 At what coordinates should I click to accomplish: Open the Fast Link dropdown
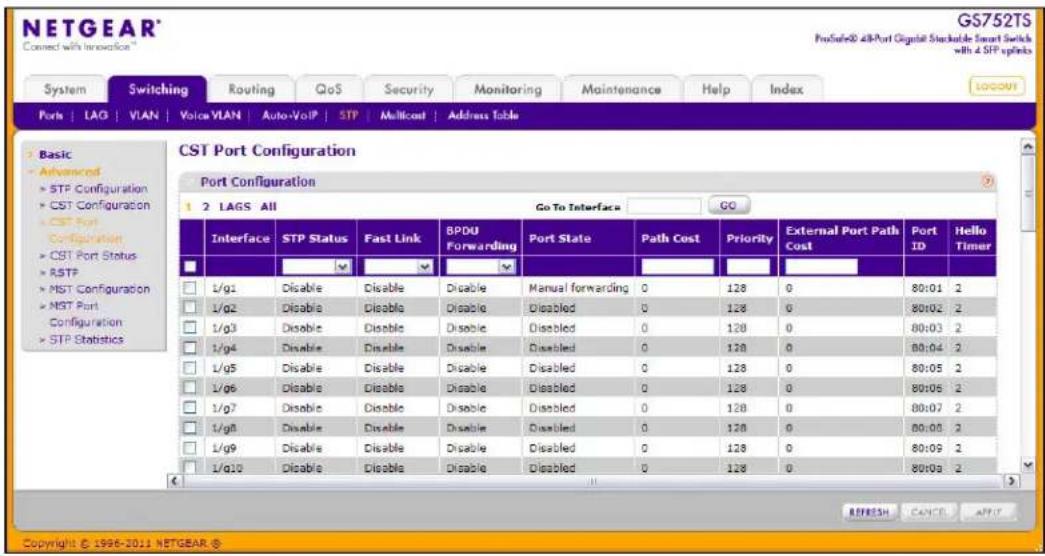tap(399, 267)
